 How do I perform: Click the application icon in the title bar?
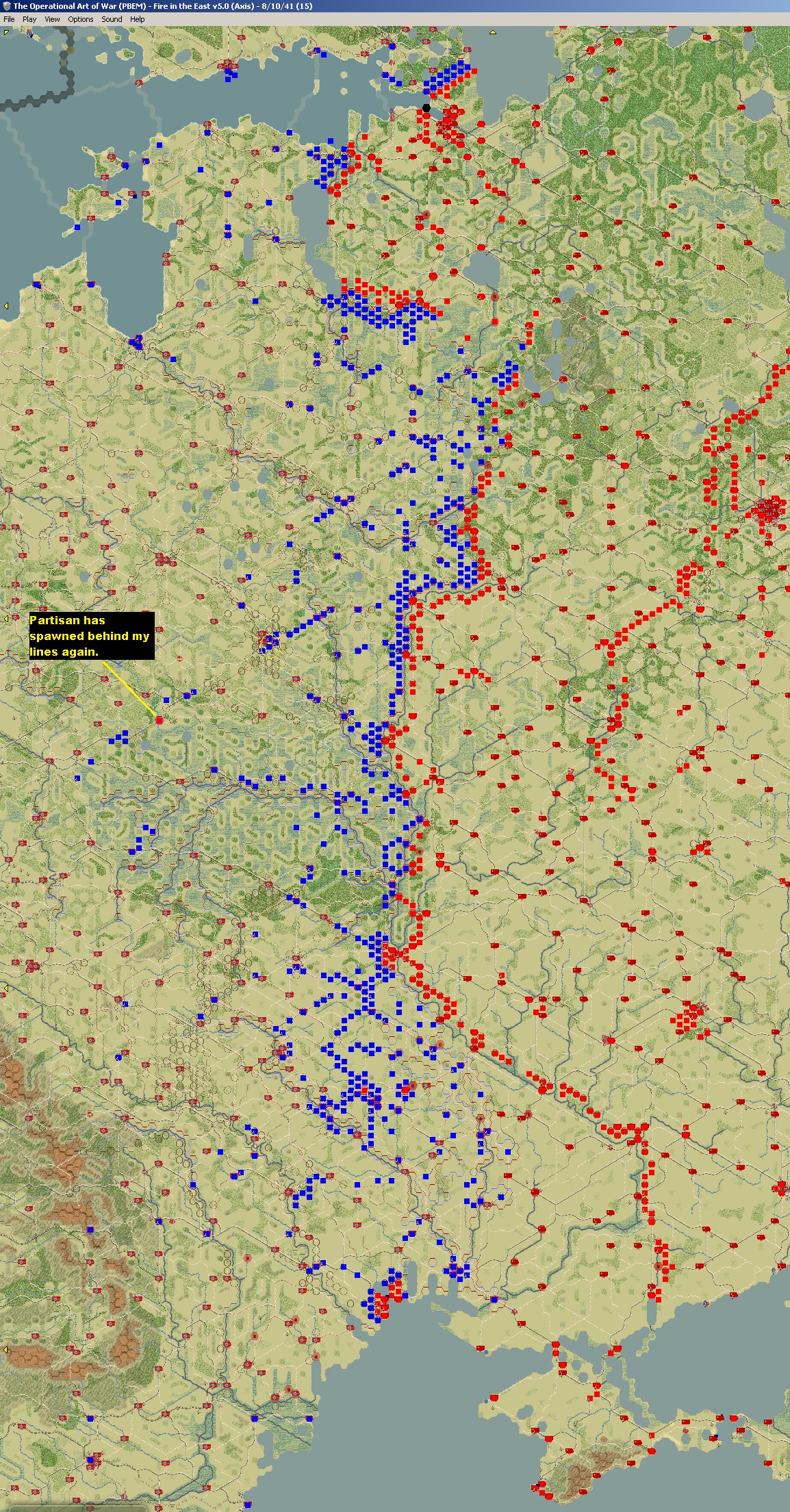click(6, 6)
